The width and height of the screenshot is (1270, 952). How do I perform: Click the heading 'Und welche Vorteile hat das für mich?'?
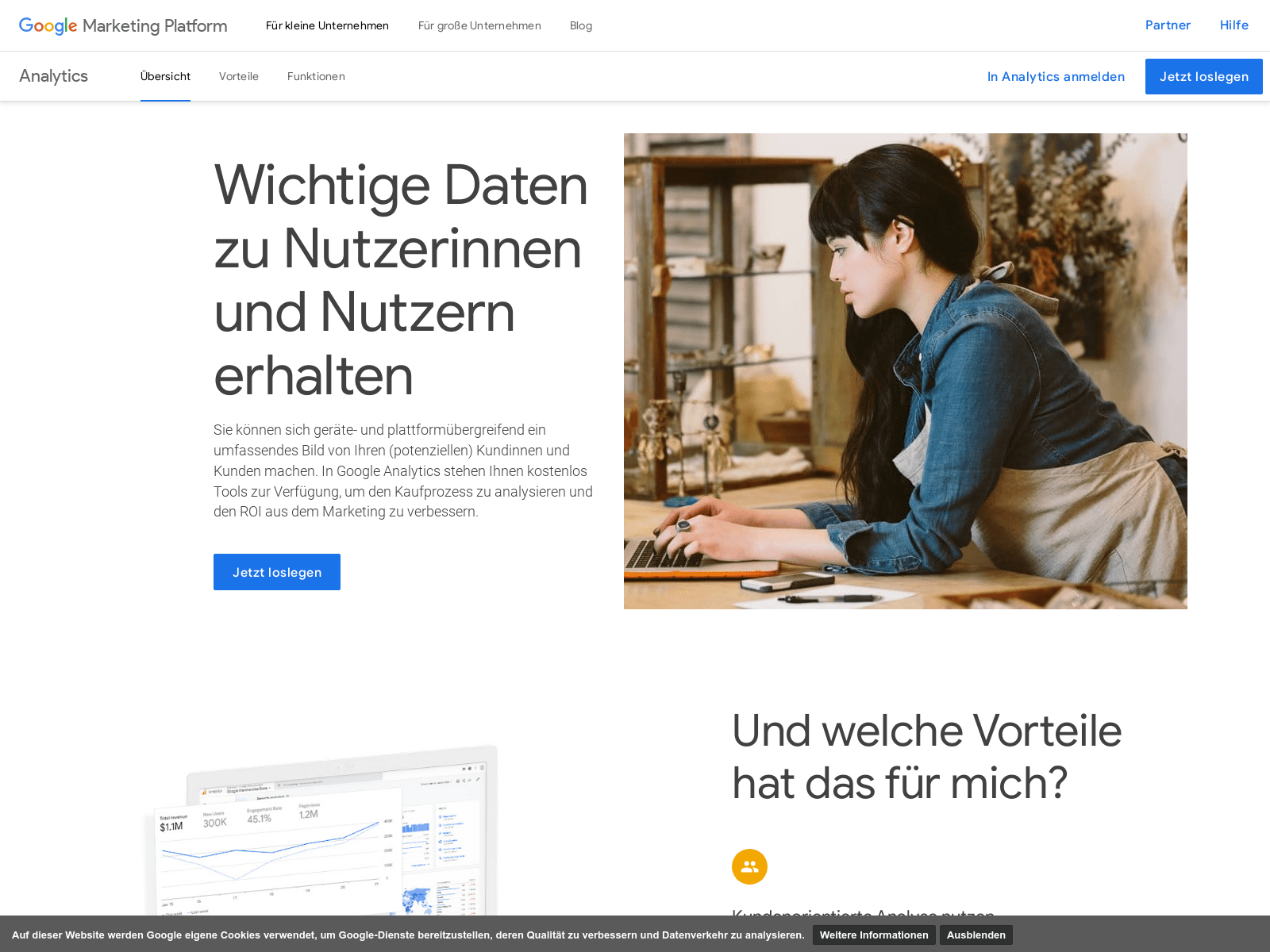926,757
